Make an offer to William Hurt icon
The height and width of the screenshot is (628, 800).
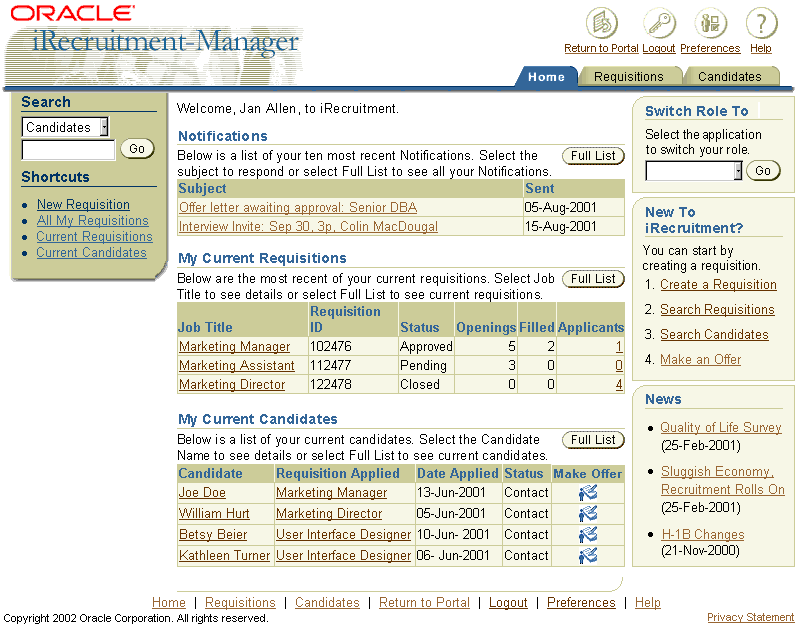[x=588, y=514]
